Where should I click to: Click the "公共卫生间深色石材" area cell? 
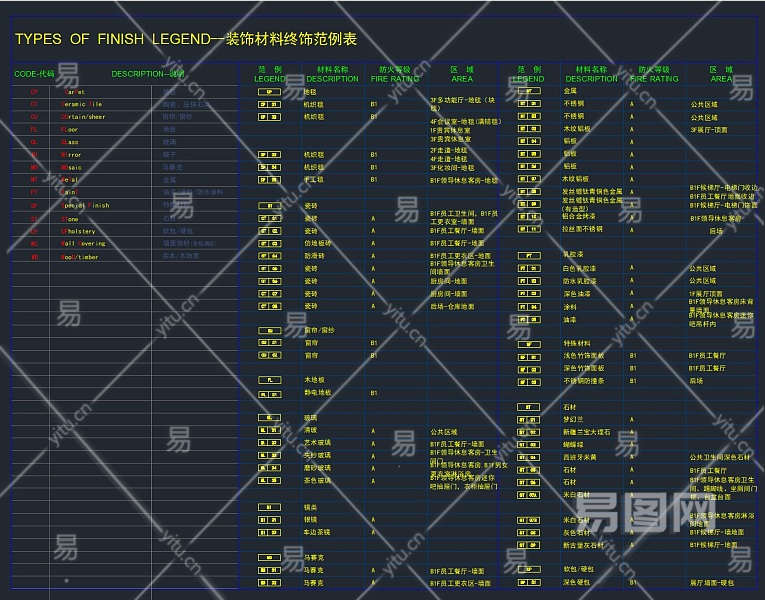720,457
